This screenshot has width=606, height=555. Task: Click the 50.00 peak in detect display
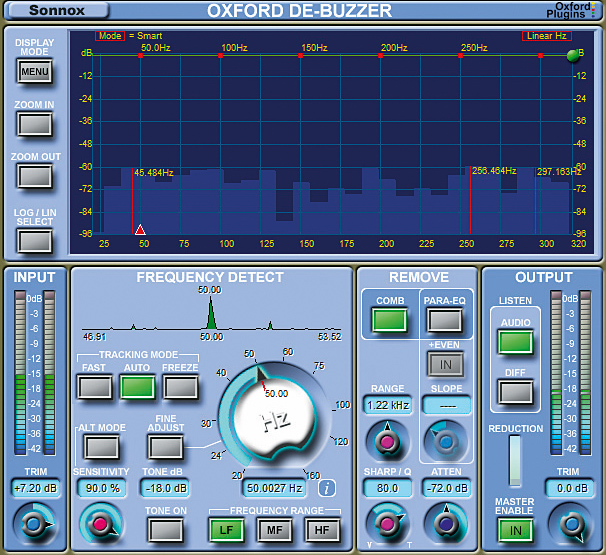click(211, 313)
